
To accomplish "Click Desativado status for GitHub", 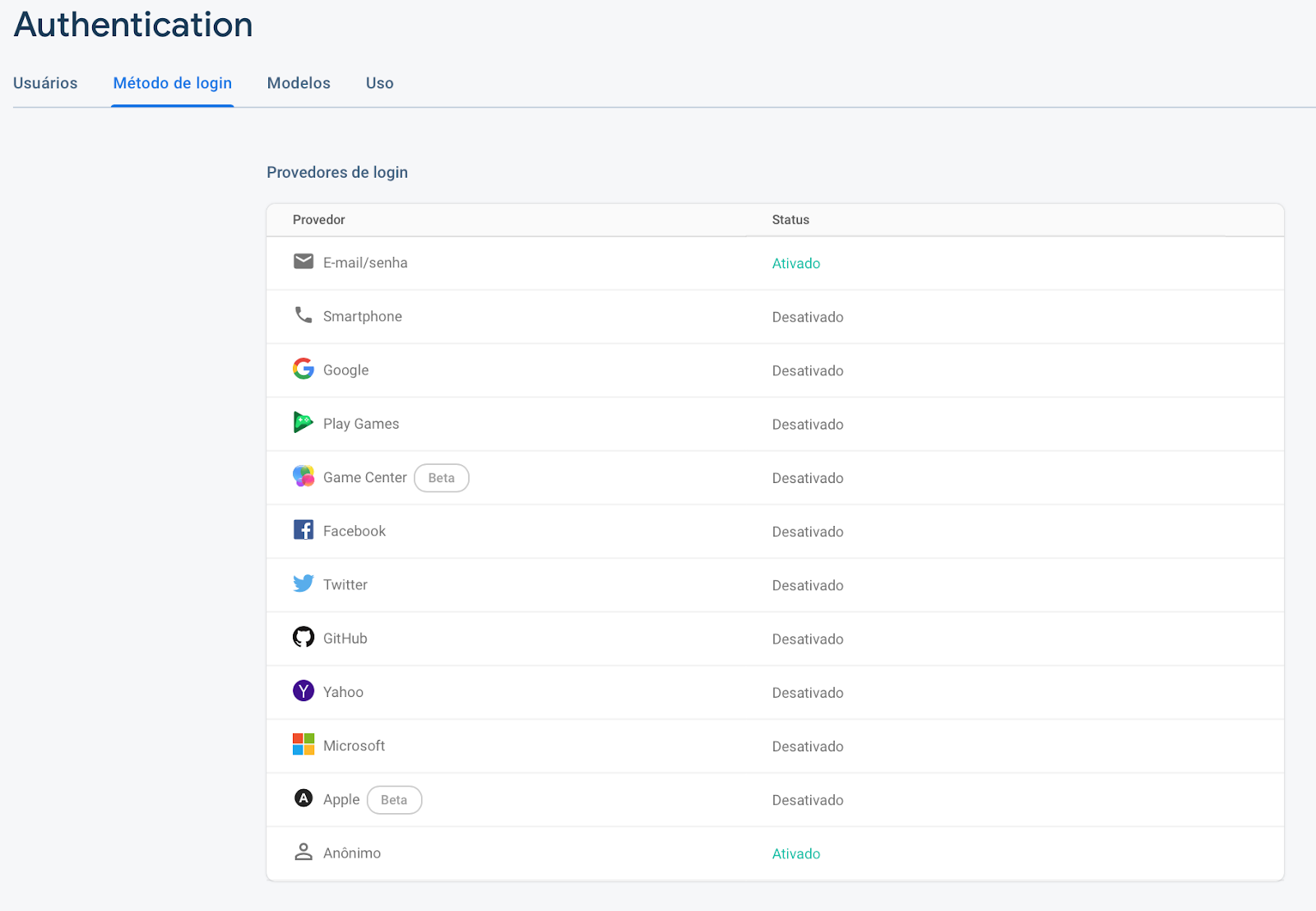I will [x=808, y=639].
